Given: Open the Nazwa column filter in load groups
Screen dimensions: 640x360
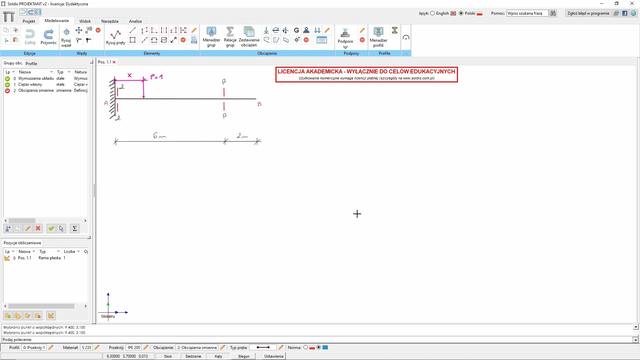Looking at the screenshot, I should coord(51,72).
